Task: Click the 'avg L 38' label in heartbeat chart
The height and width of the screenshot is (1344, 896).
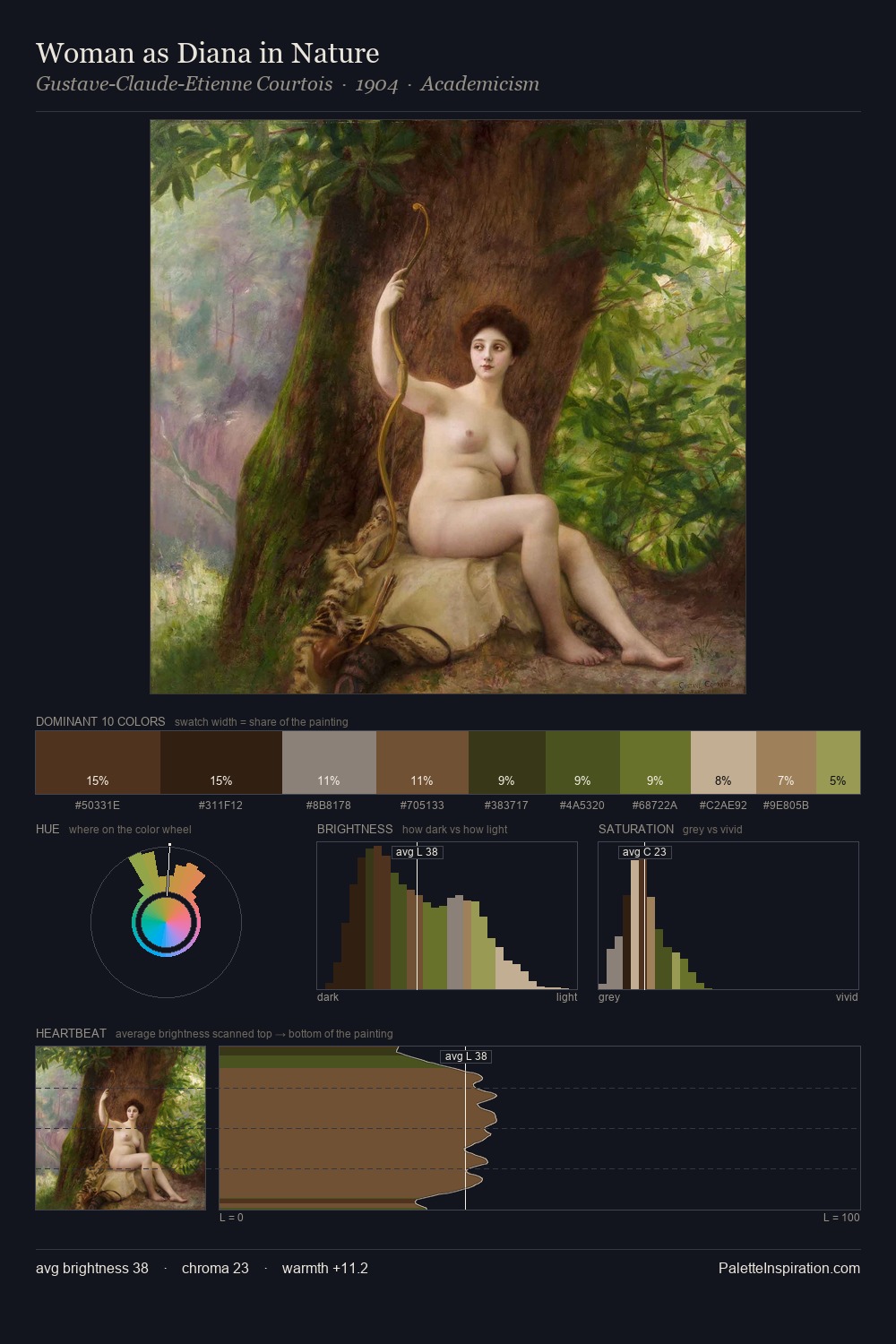Action: click(x=466, y=1056)
